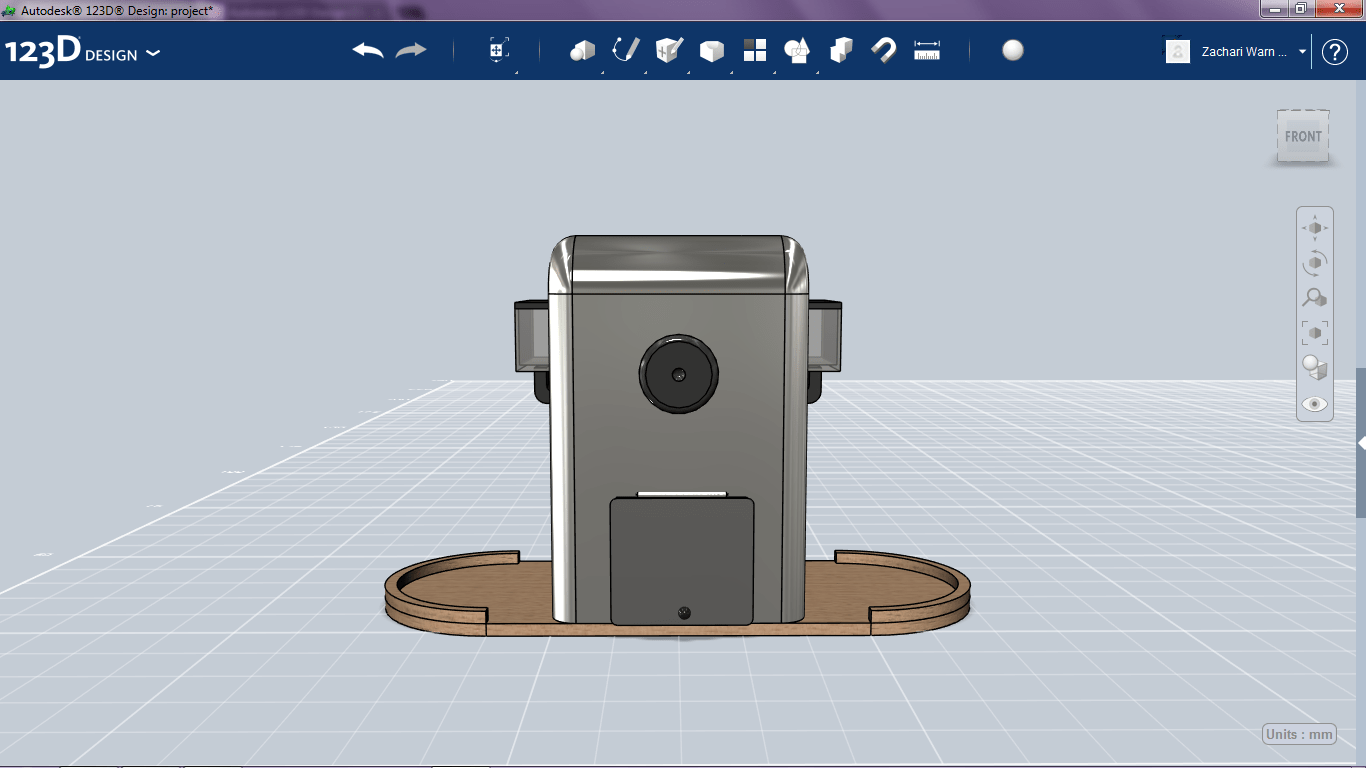Open the Sketch tool
Screen dimensions: 1366x768
[626, 50]
